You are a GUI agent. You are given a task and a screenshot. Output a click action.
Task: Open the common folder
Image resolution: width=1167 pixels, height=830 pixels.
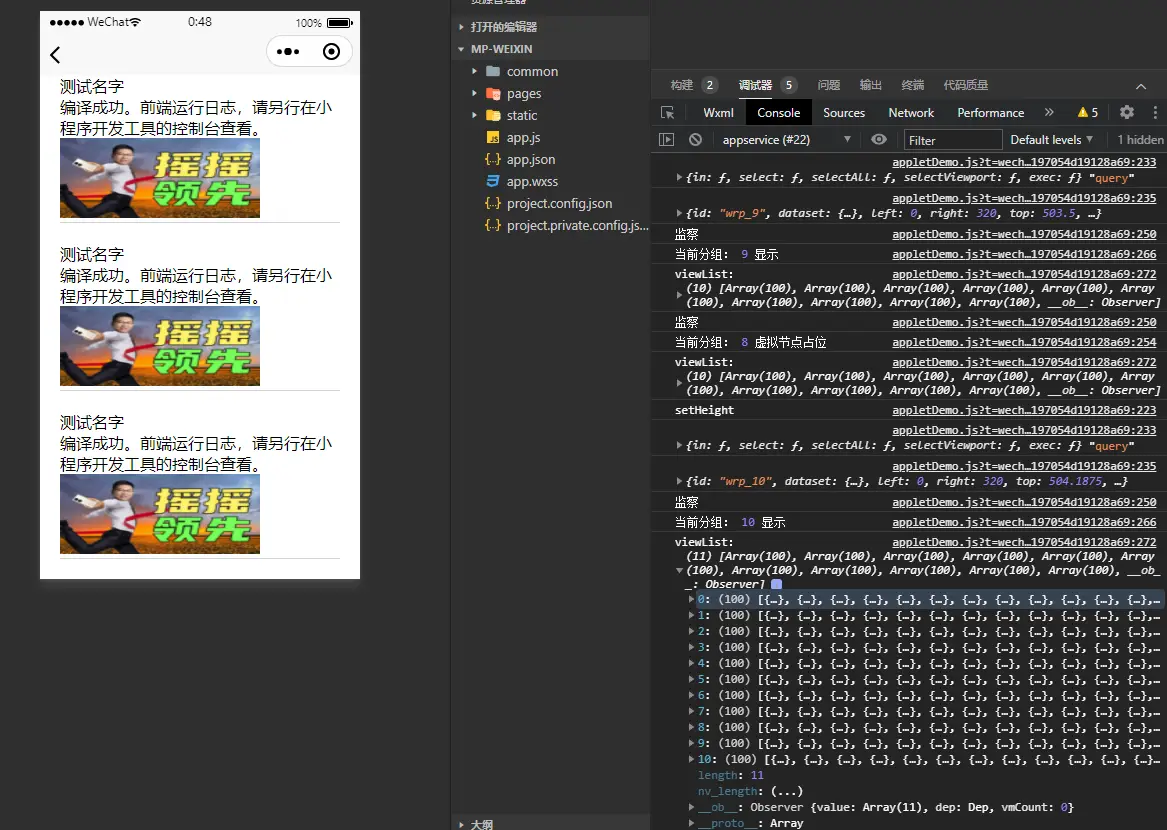[x=532, y=71]
